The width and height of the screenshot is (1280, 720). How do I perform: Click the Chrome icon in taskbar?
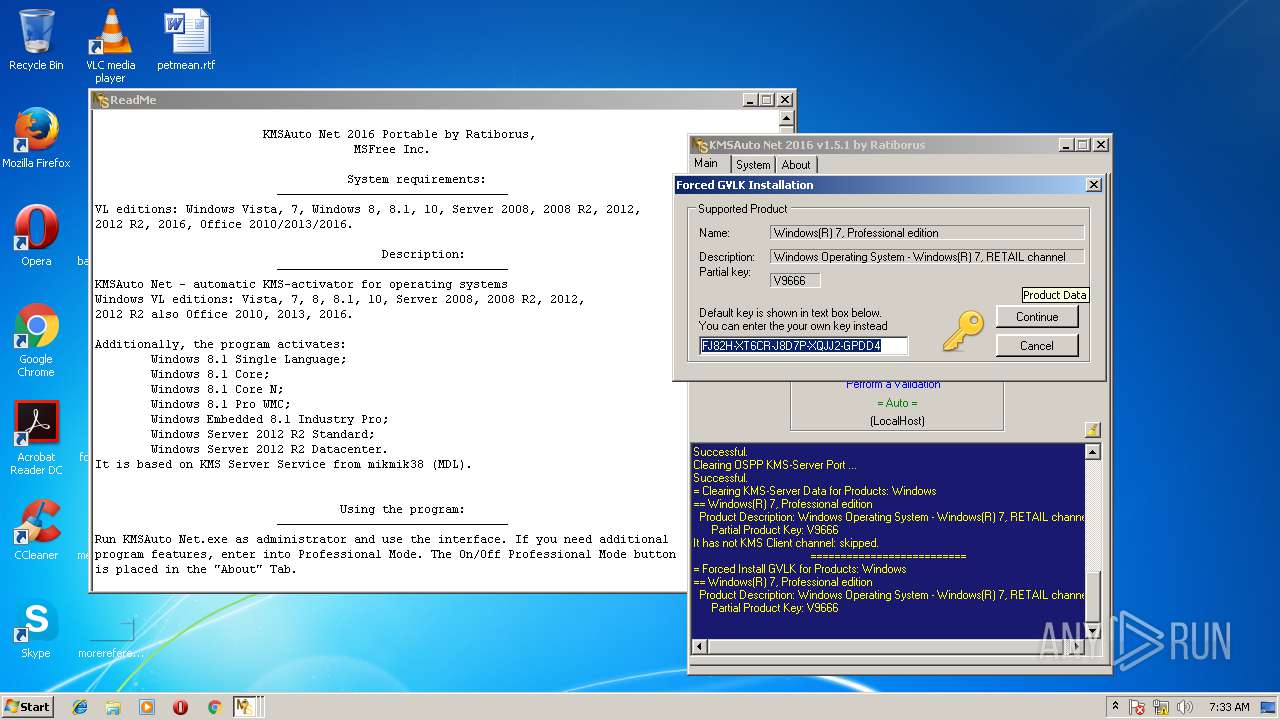[x=214, y=707]
